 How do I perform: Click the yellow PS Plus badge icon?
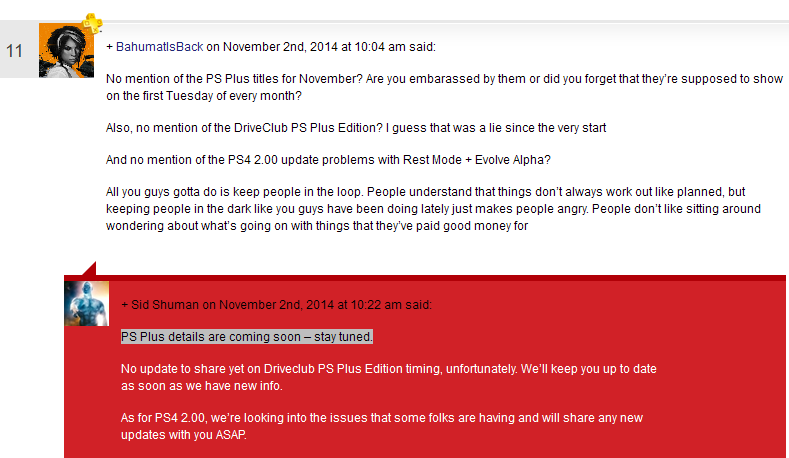tap(93, 23)
